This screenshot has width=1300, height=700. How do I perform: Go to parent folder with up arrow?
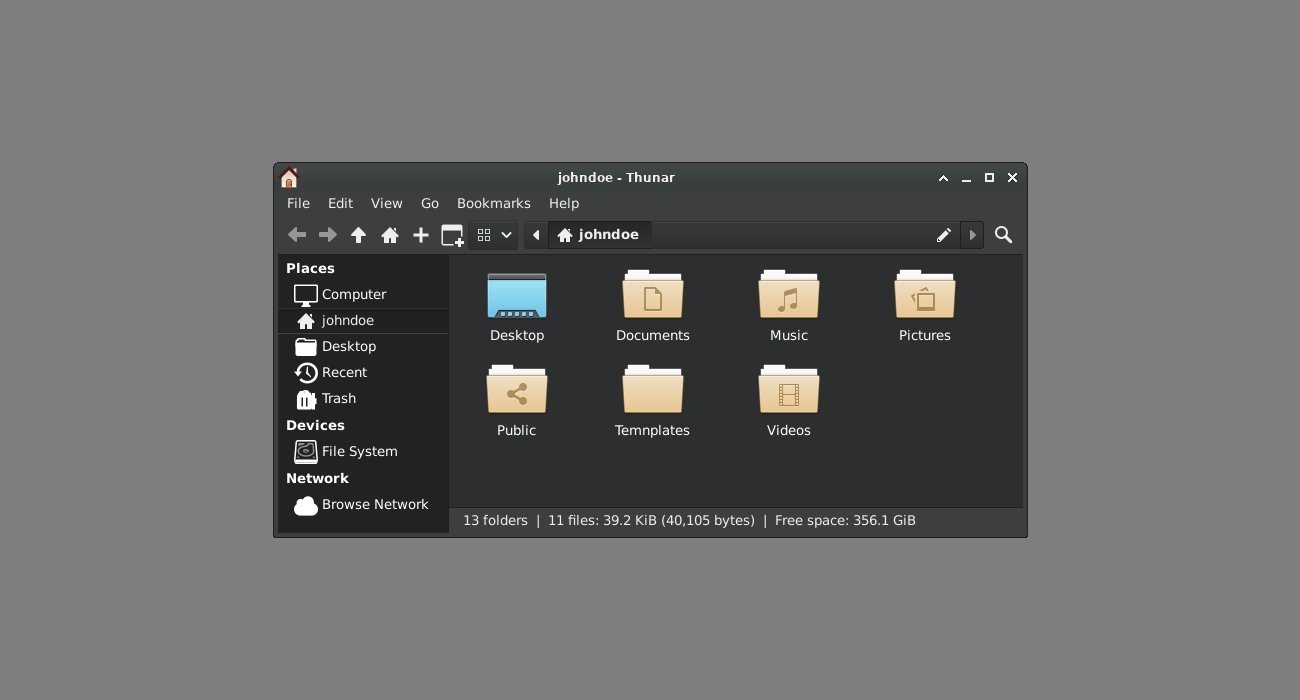[x=359, y=235]
